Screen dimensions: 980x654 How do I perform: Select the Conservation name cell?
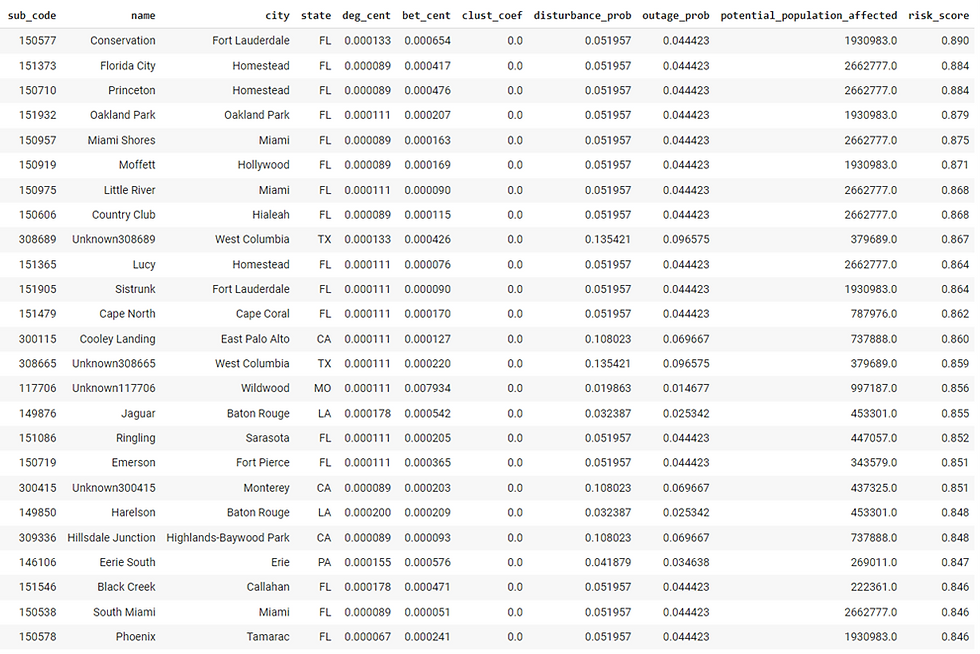[122, 41]
